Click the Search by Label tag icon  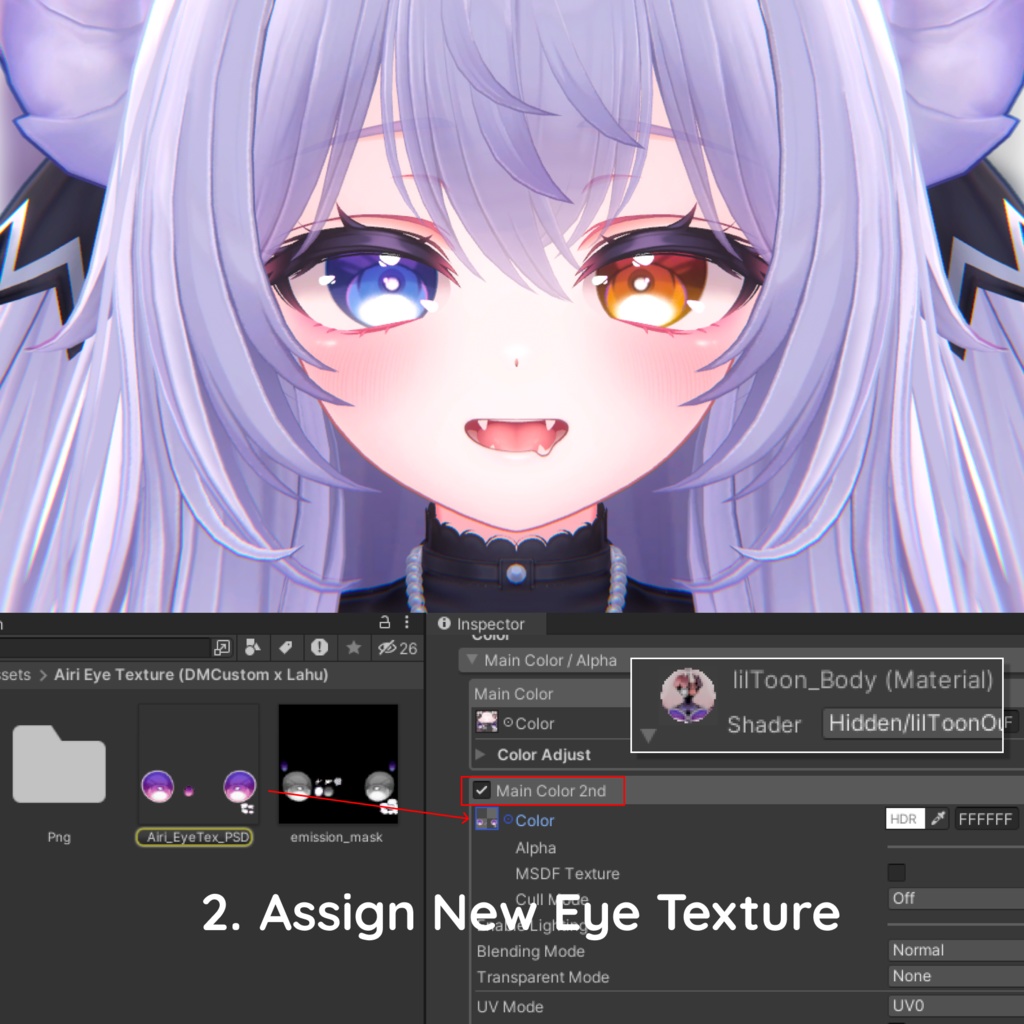click(285, 647)
